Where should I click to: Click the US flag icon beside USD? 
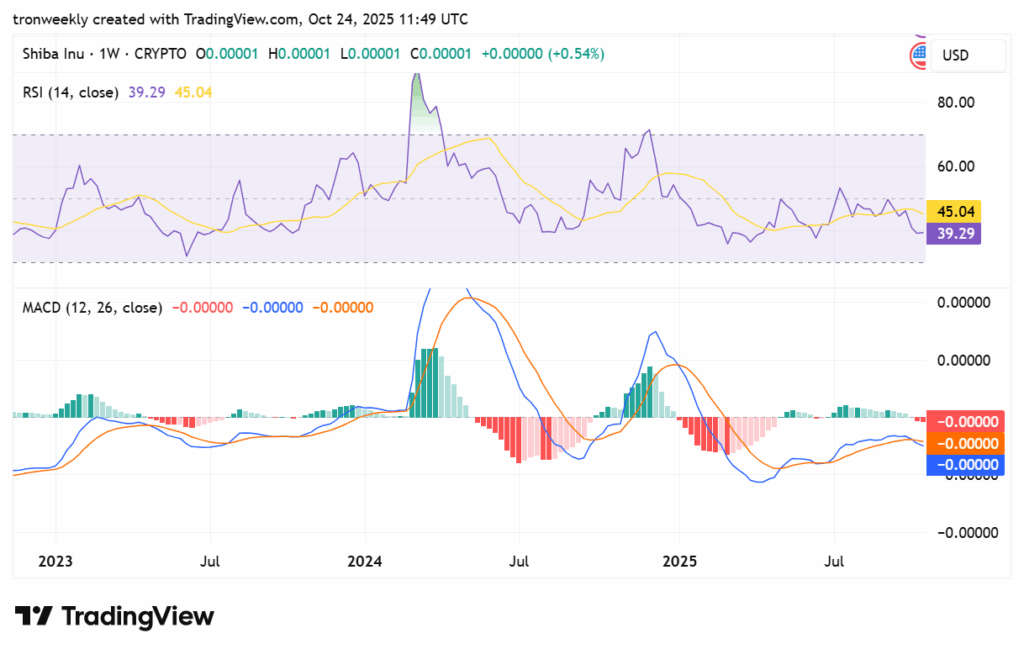pyautogui.click(x=919, y=56)
